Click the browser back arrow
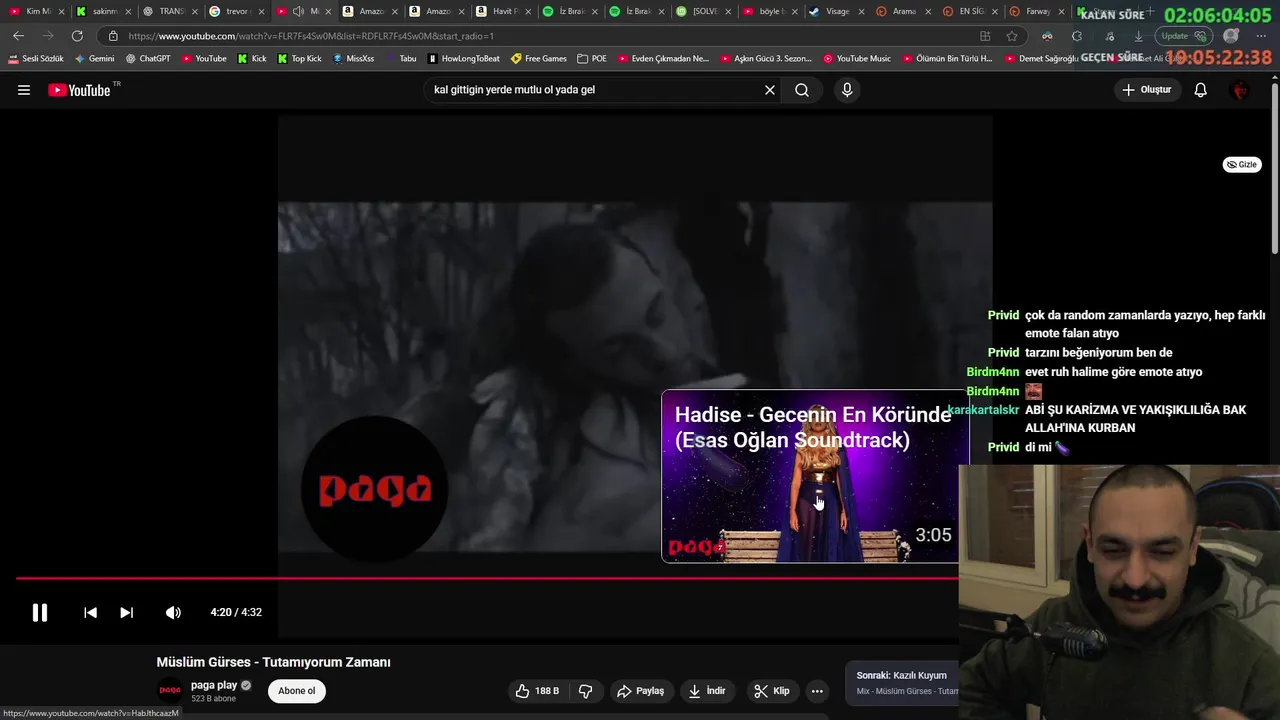Image resolution: width=1280 pixels, height=720 pixels. [18, 36]
